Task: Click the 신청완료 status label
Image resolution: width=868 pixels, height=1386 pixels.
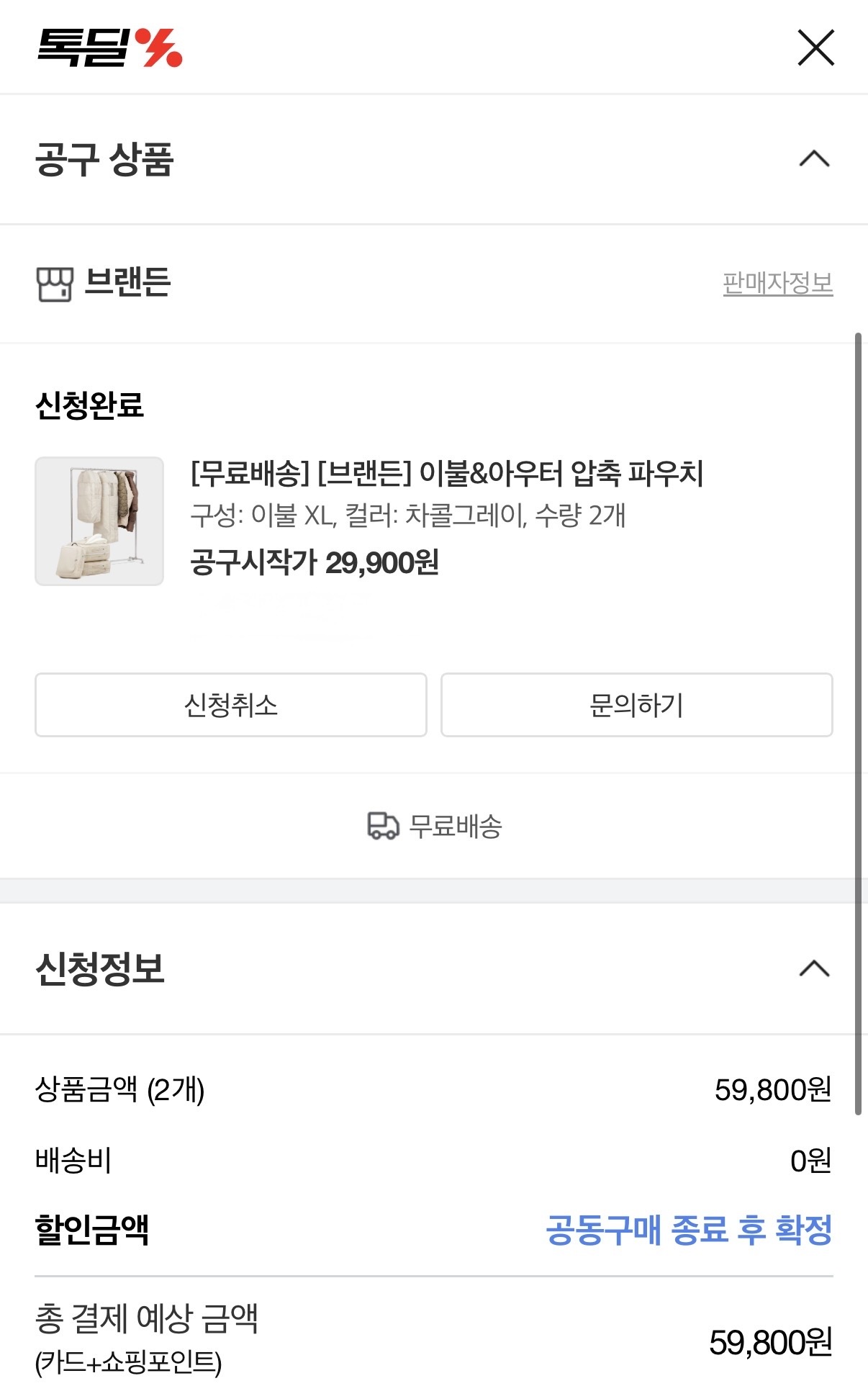Action: [89, 405]
